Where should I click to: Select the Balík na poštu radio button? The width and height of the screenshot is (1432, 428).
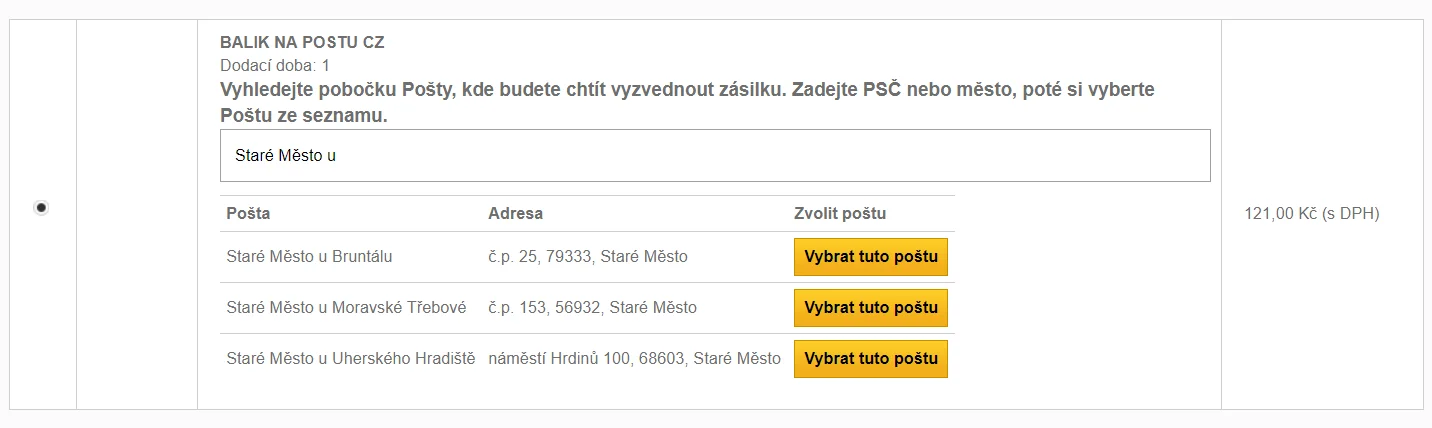click(x=41, y=207)
